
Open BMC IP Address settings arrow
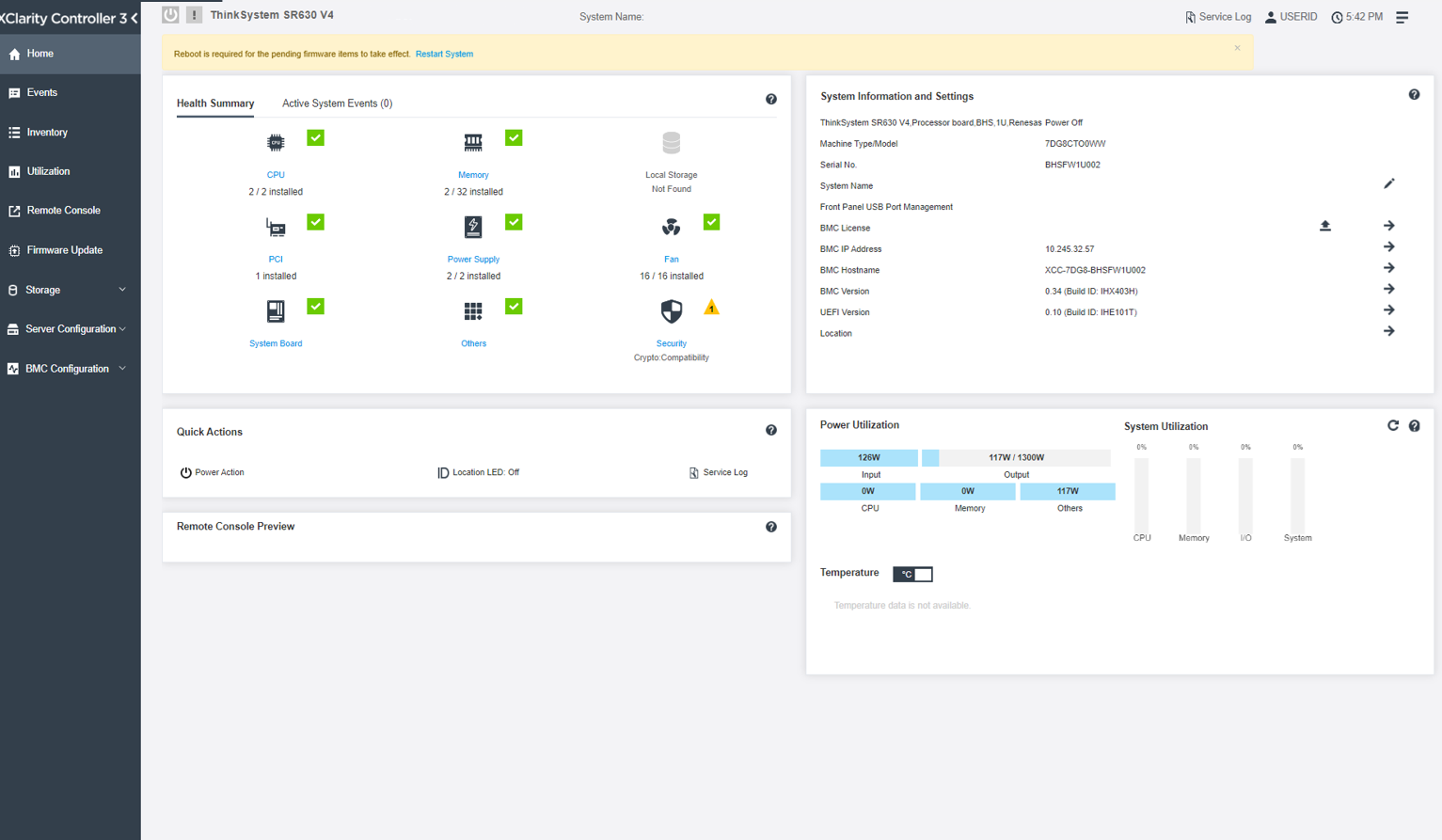tap(1389, 246)
